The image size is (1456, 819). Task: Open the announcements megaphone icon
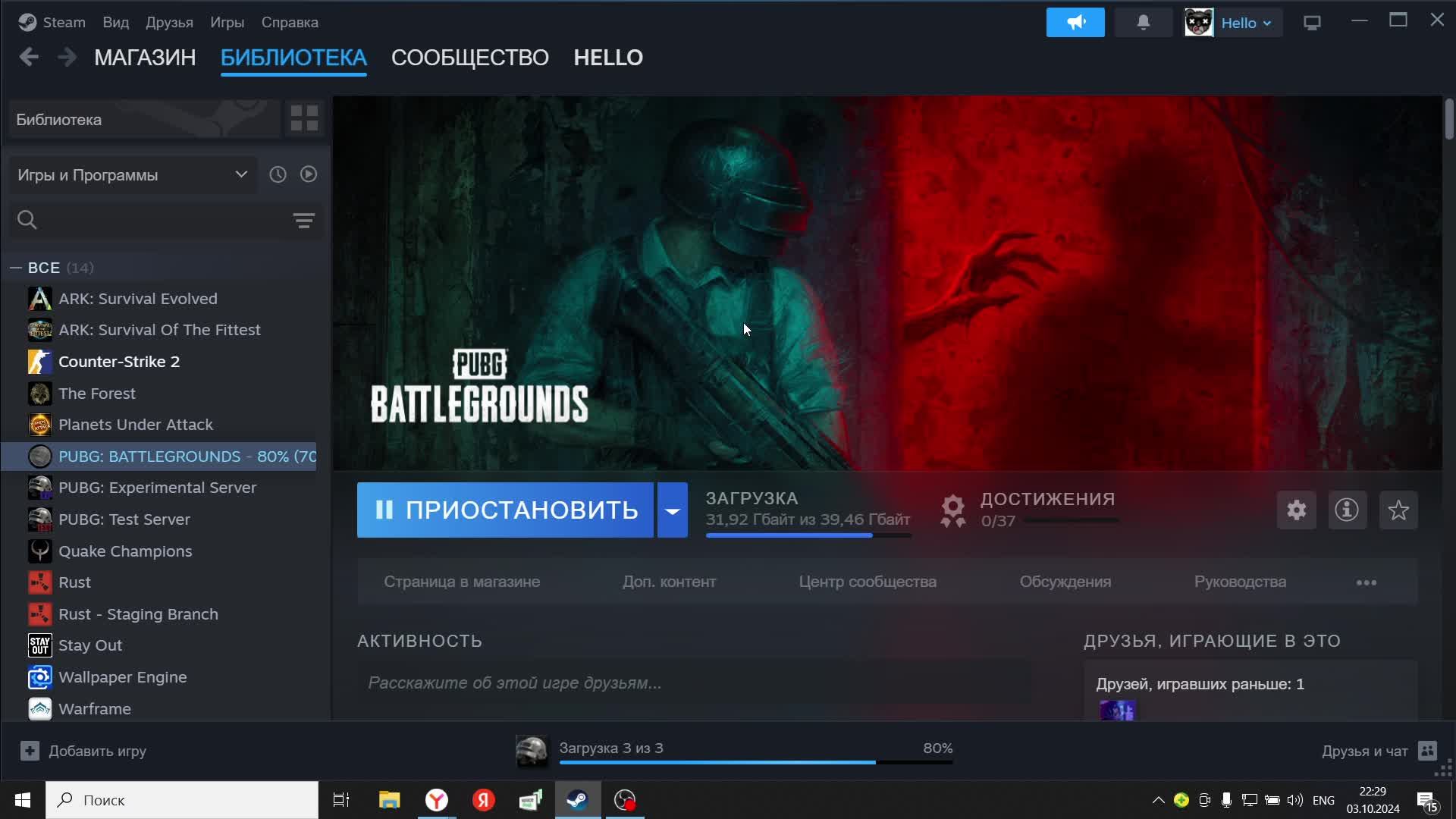tap(1075, 22)
